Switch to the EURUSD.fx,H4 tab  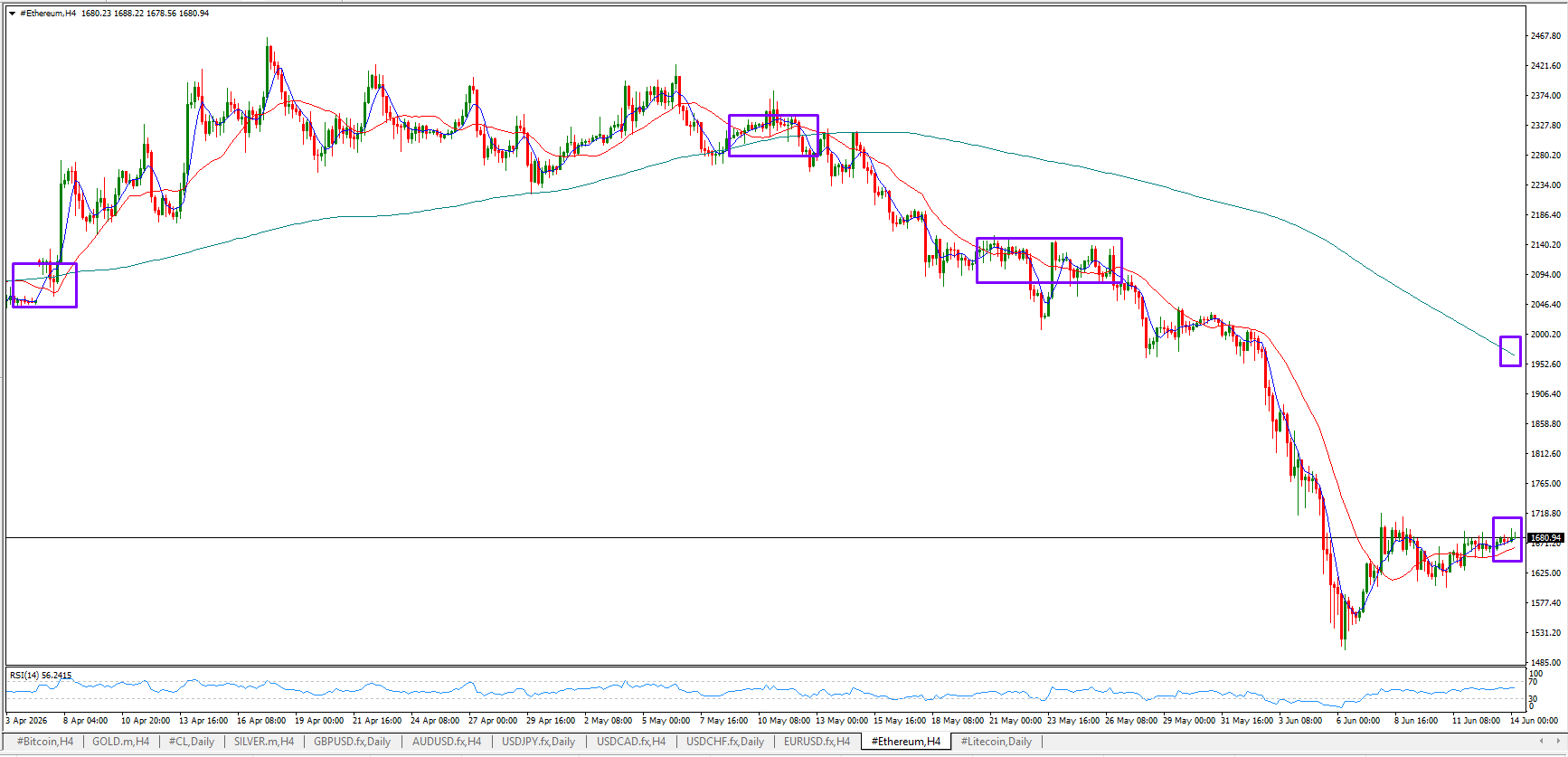(x=817, y=742)
